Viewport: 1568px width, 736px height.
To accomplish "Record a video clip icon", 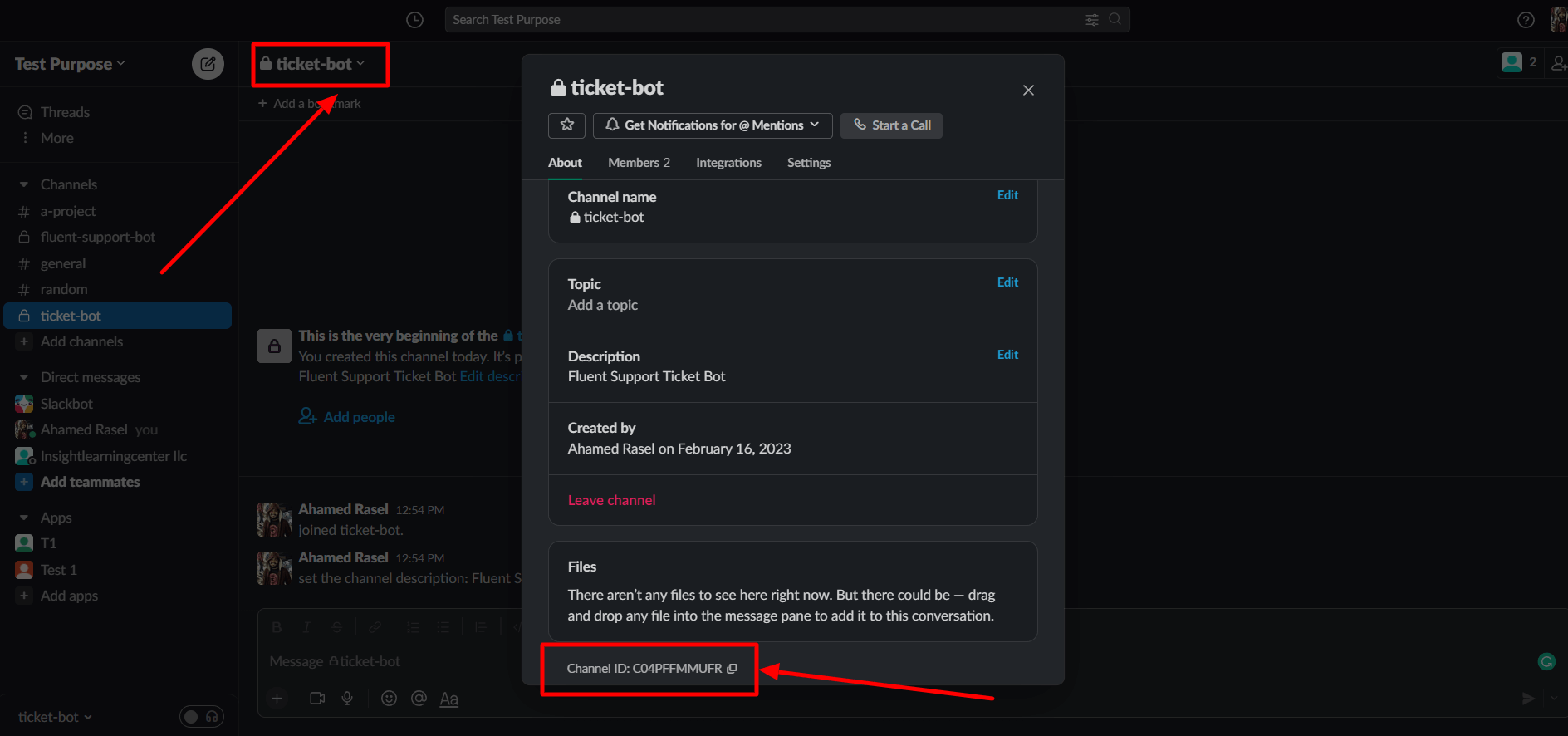I will pos(317,699).
